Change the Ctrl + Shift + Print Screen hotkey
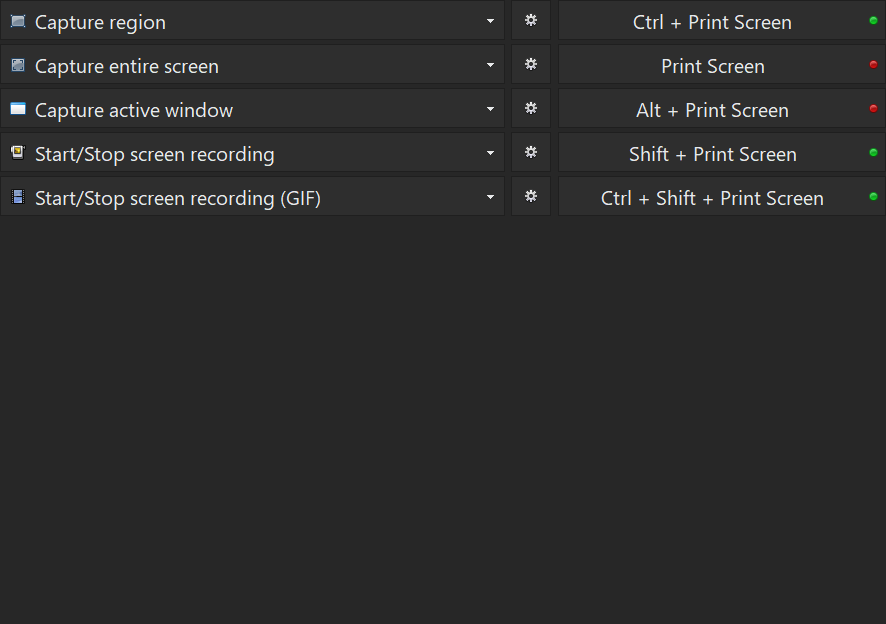 click(x=712, y=198)
